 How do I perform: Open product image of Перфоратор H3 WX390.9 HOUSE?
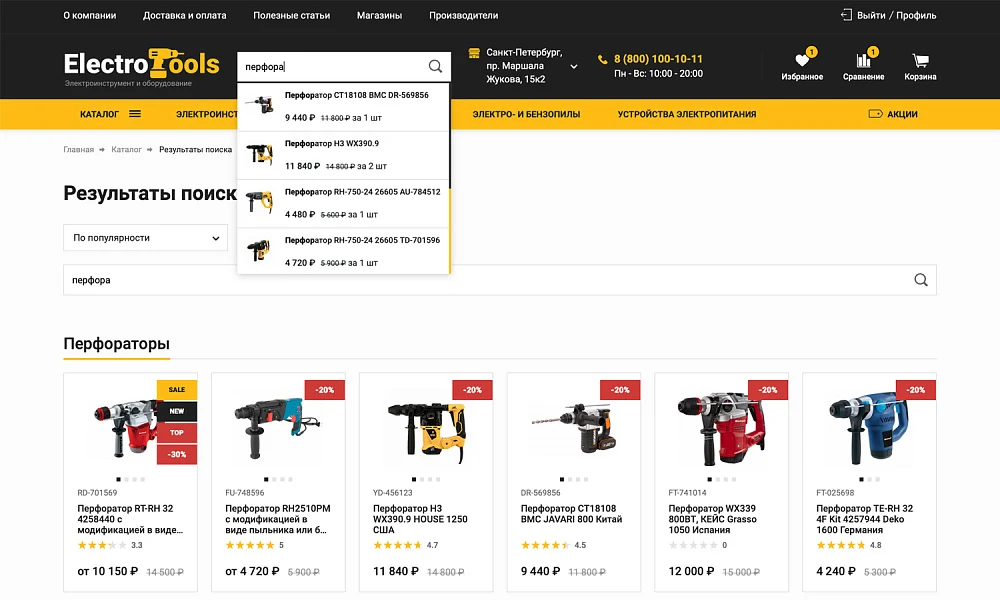pos(426,432)
